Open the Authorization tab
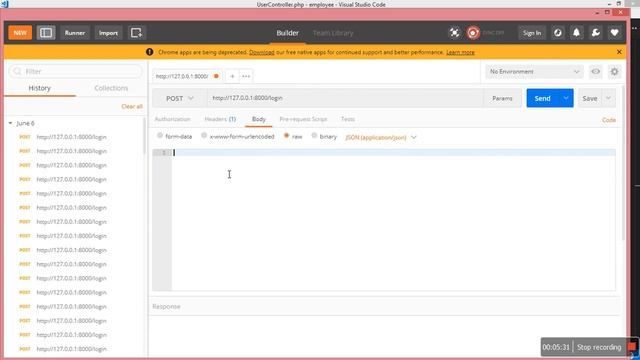 coord(172,119)
